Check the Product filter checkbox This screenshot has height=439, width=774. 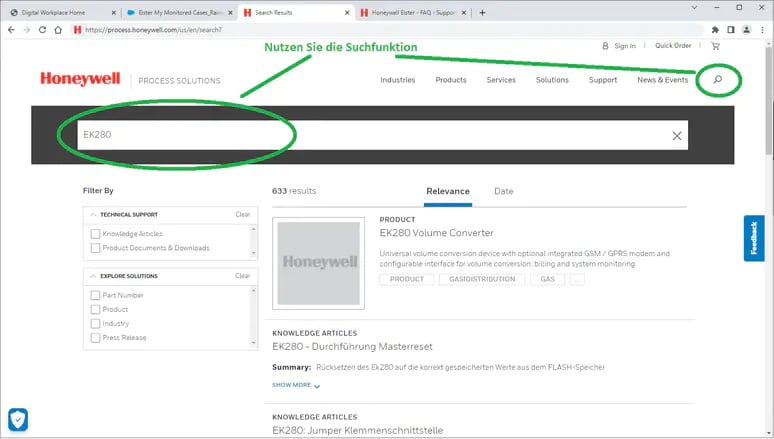[x=95, y=310]
